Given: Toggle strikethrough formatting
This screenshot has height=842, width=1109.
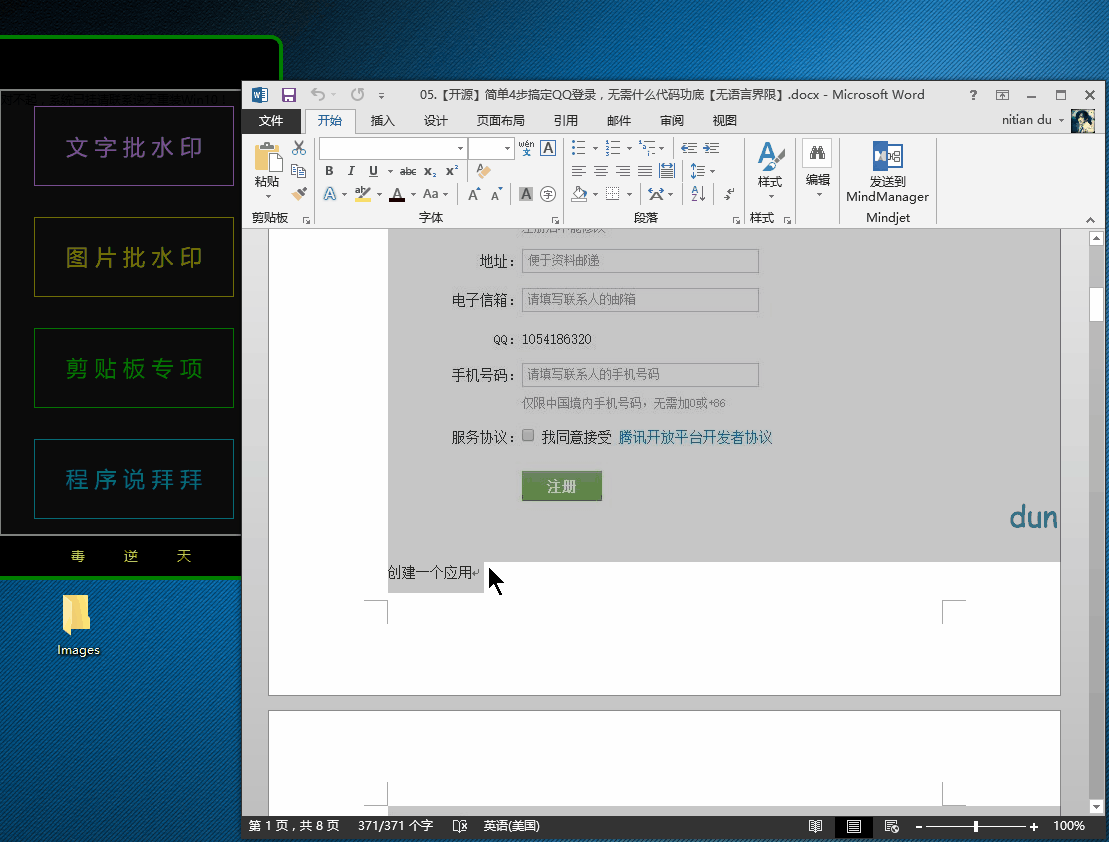Looking at the screenshot, I should [408, 171].
